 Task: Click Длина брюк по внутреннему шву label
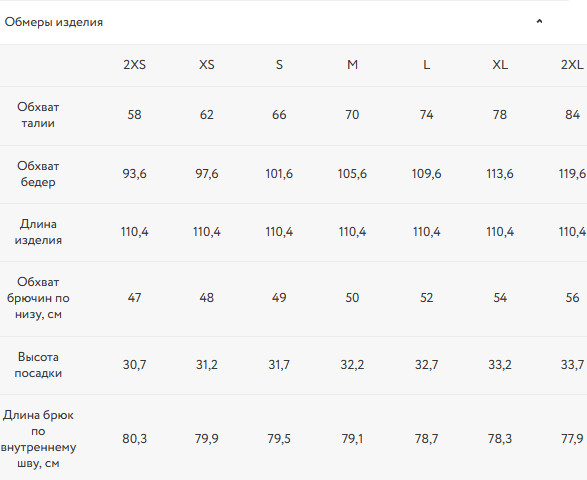[38, 439]
